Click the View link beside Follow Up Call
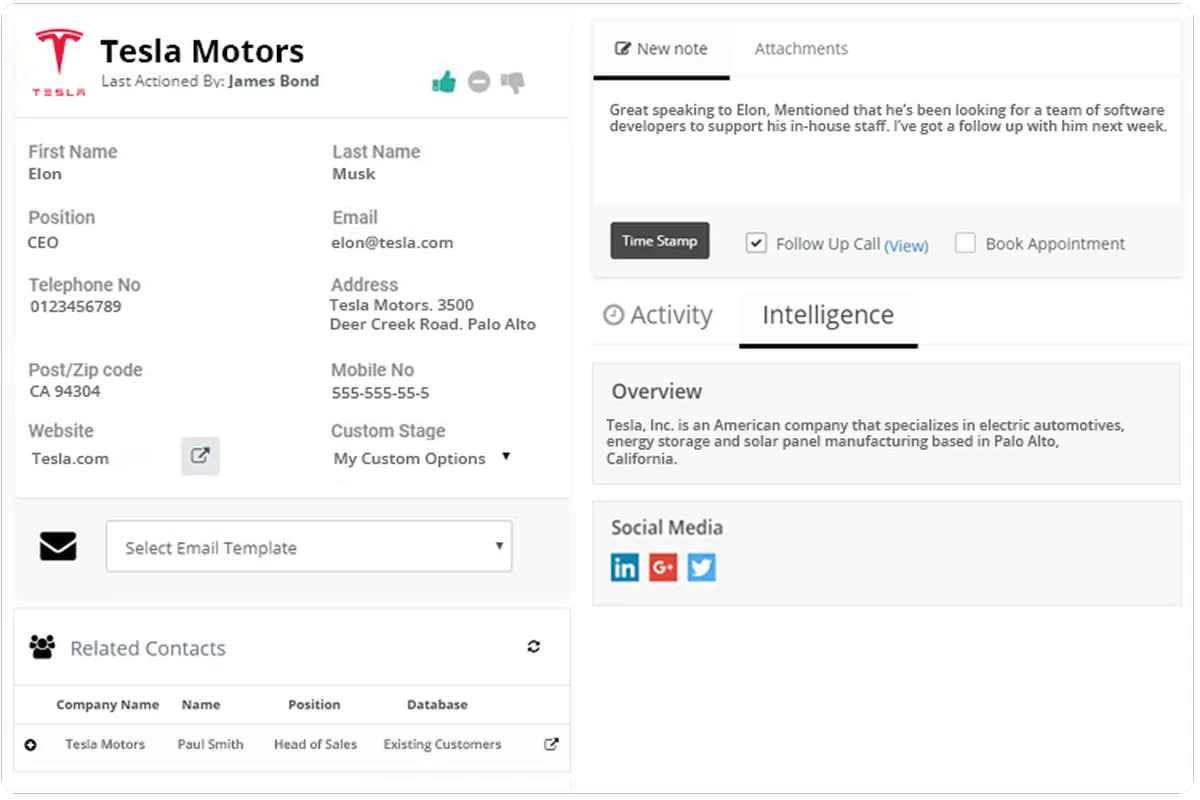Viewport: 1200px width, 800px height. pyautogui.click(x=906, y=245)
